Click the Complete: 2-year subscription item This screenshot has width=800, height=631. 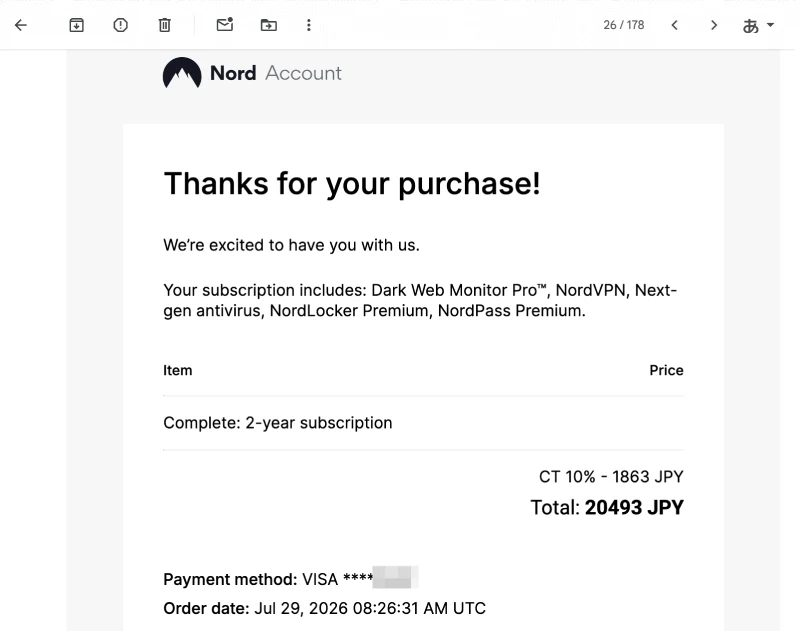278,423
